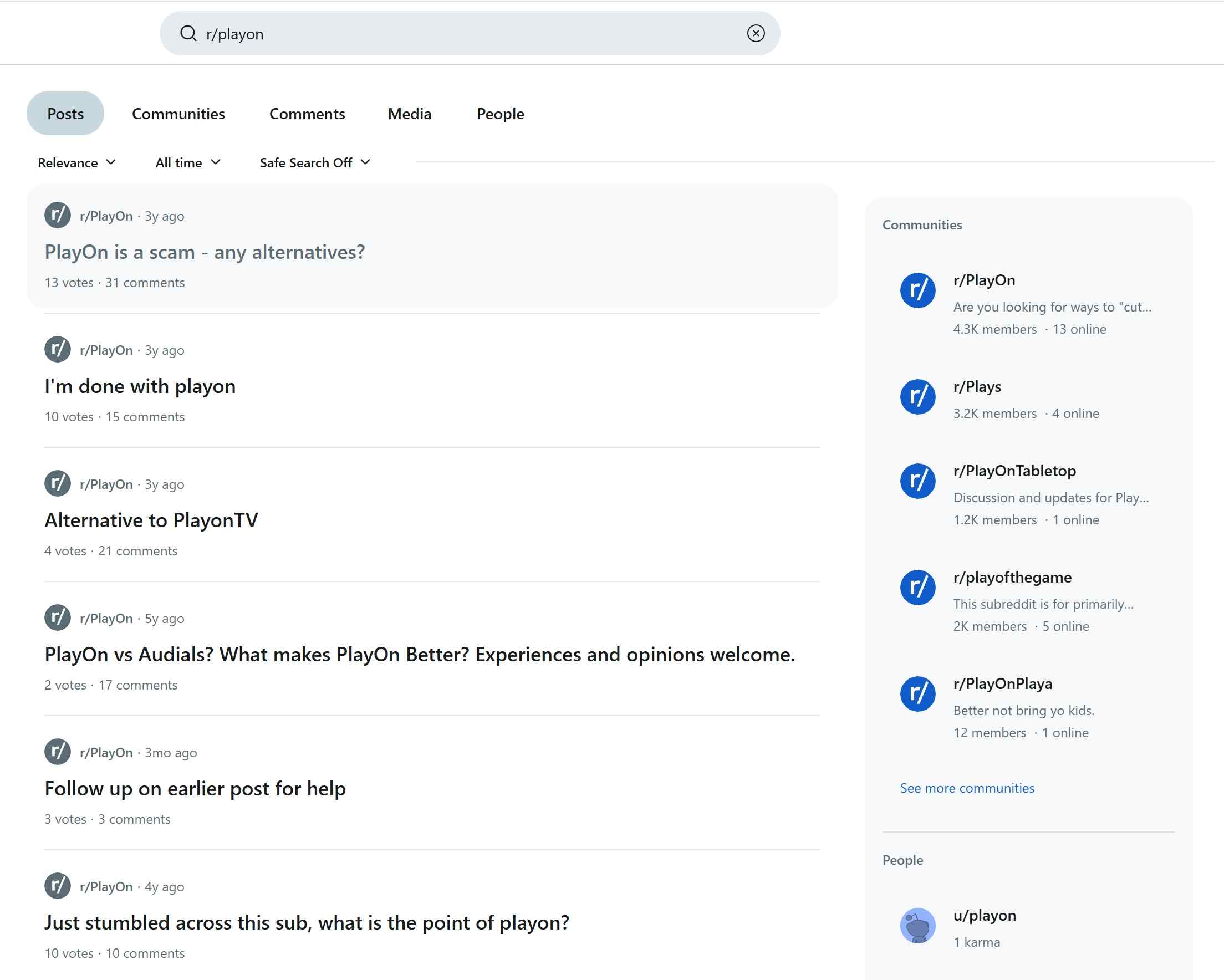
Task: Click 'Discussion and updates for Play...' description
Action: tap(1051, 498)
